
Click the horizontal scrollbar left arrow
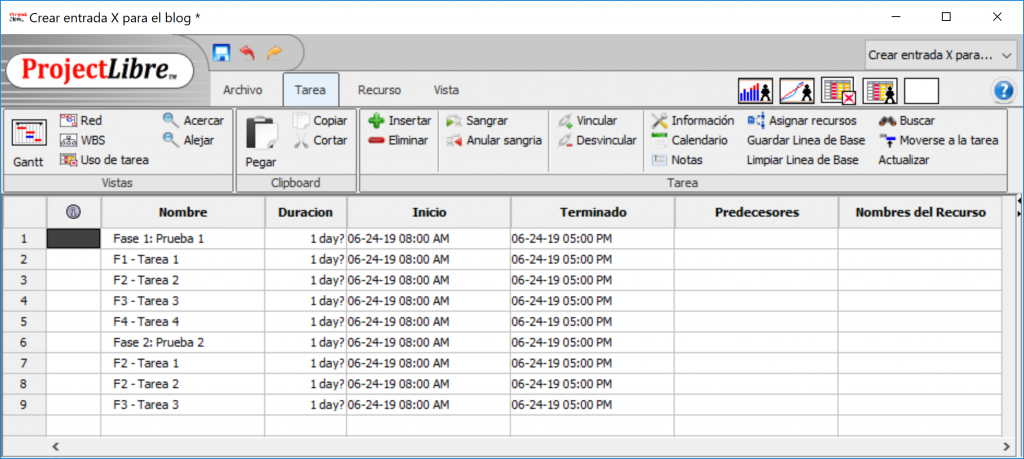[x=56, y=447]
